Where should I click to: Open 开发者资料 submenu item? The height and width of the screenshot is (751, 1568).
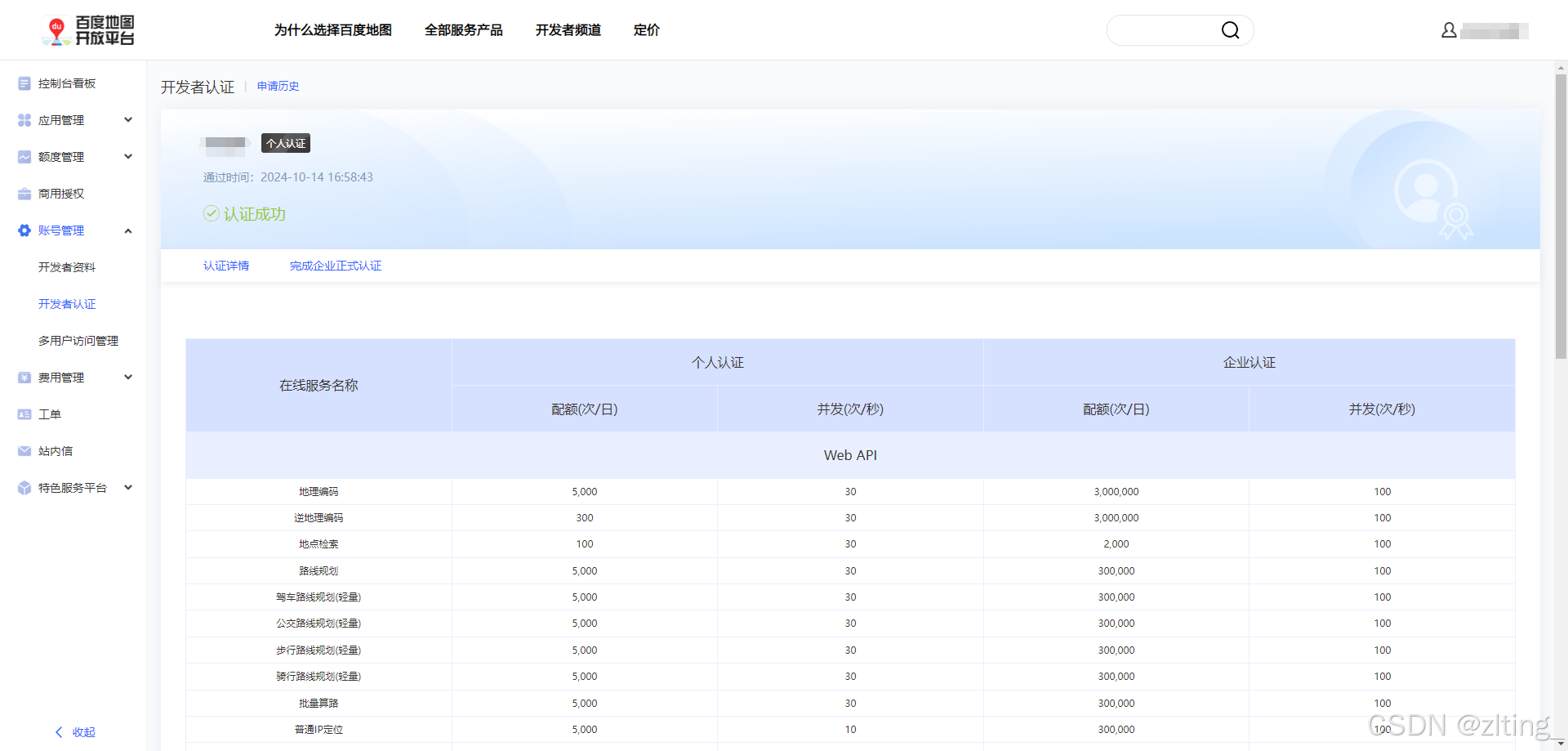tap(67, 267)
